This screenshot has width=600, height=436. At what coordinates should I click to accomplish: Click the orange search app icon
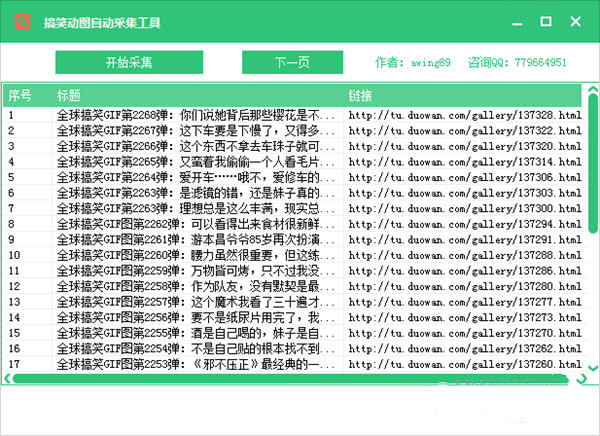pos(22,21)
